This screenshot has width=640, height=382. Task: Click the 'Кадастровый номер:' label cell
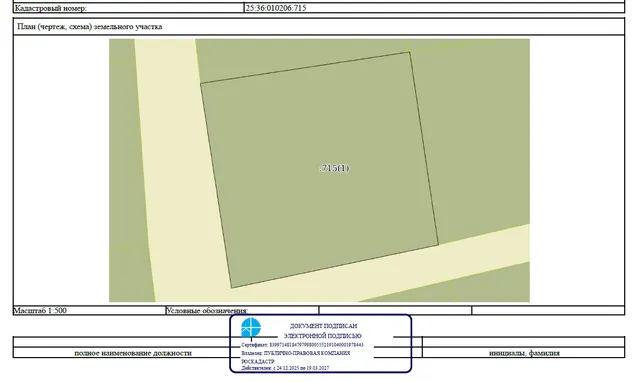(128, 8)
